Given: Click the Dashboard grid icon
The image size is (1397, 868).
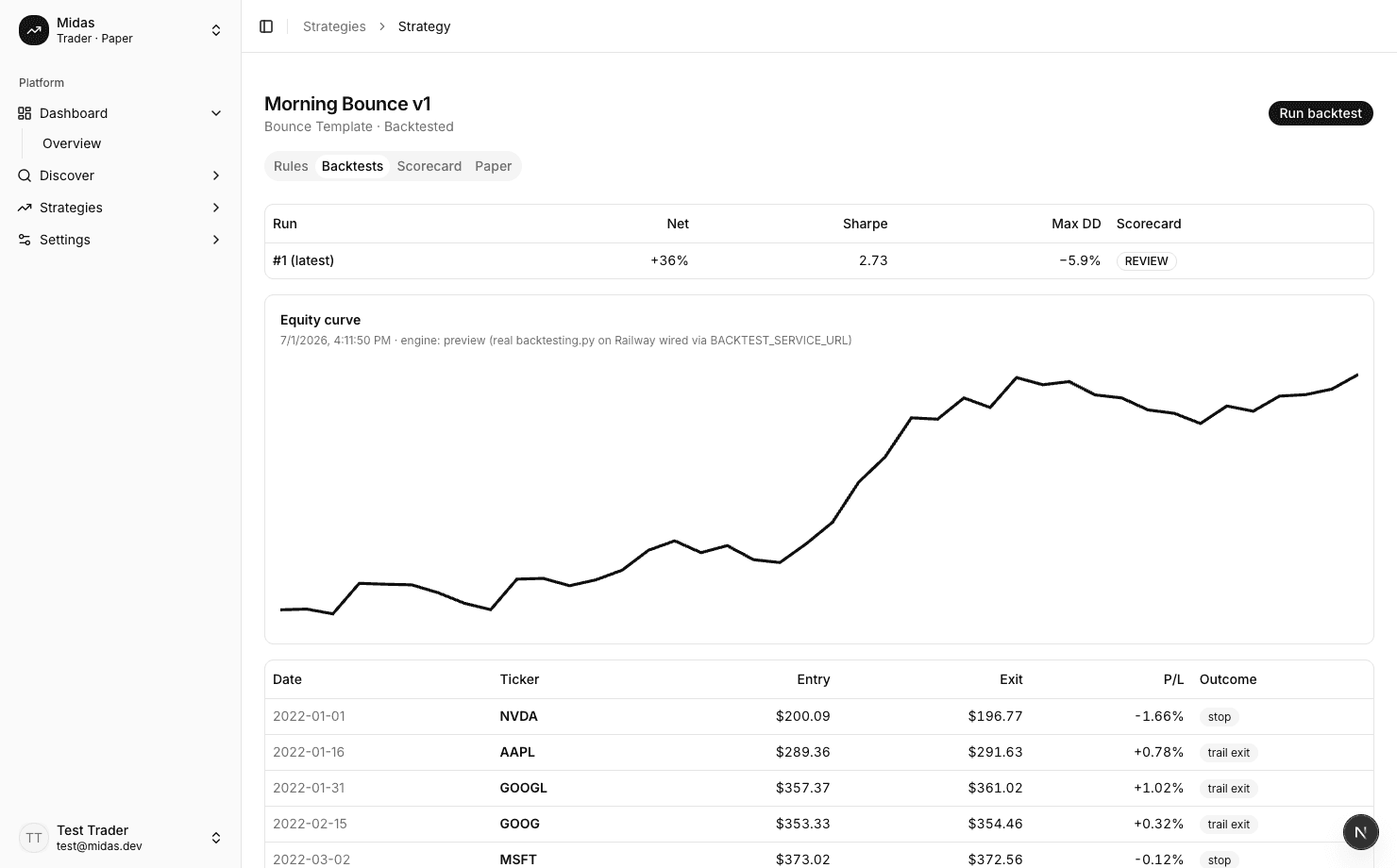Looking at the screenshot, I should (25, 113).
